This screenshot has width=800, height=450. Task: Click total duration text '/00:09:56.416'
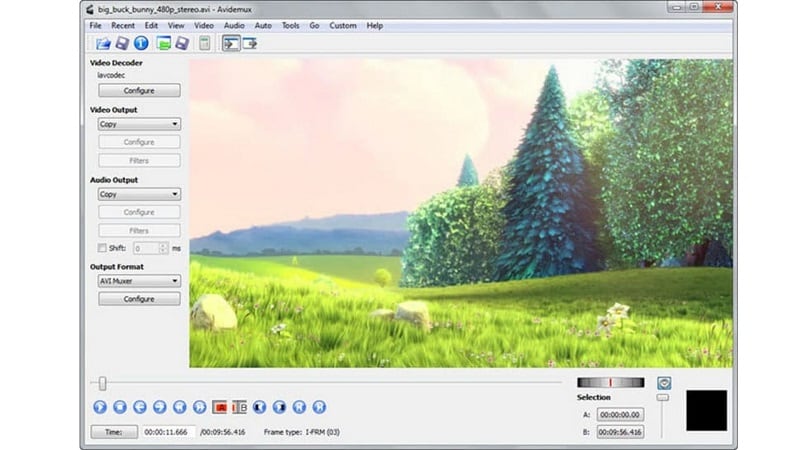click(222, 432)
